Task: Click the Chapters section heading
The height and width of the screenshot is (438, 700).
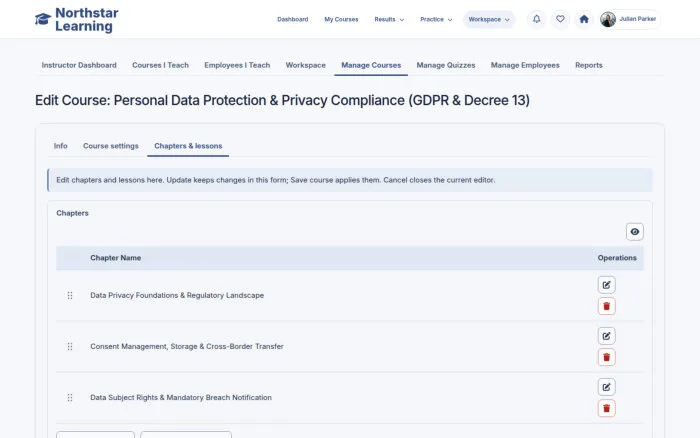Action: click(x=72, y=213)
